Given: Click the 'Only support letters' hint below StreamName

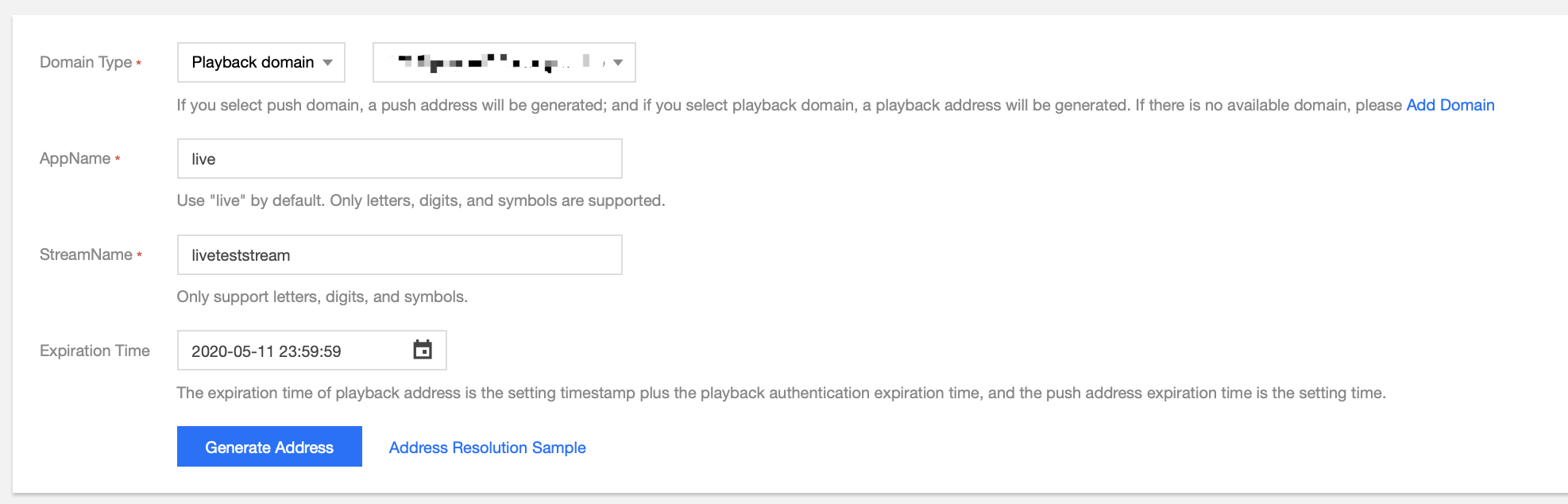Looking at the screenshot, I should [322, 297].
